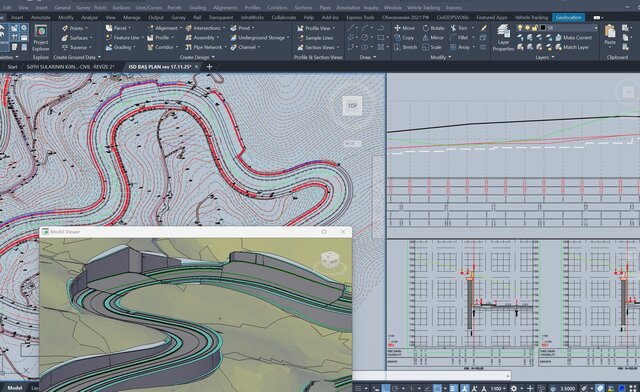The image size is (640, 392).
Task: Click the Feature Line button
Action: pos(123,38)
